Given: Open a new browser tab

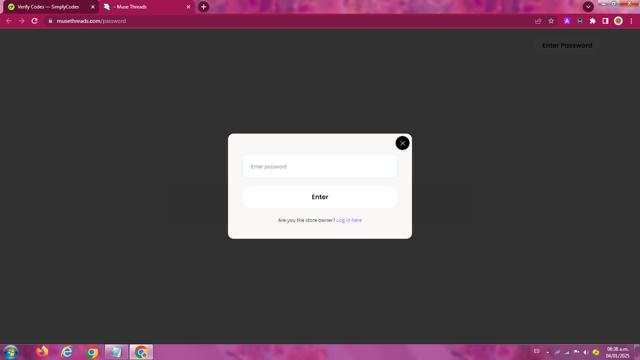Looking at the screenshot, I should (x=203, y=7).
